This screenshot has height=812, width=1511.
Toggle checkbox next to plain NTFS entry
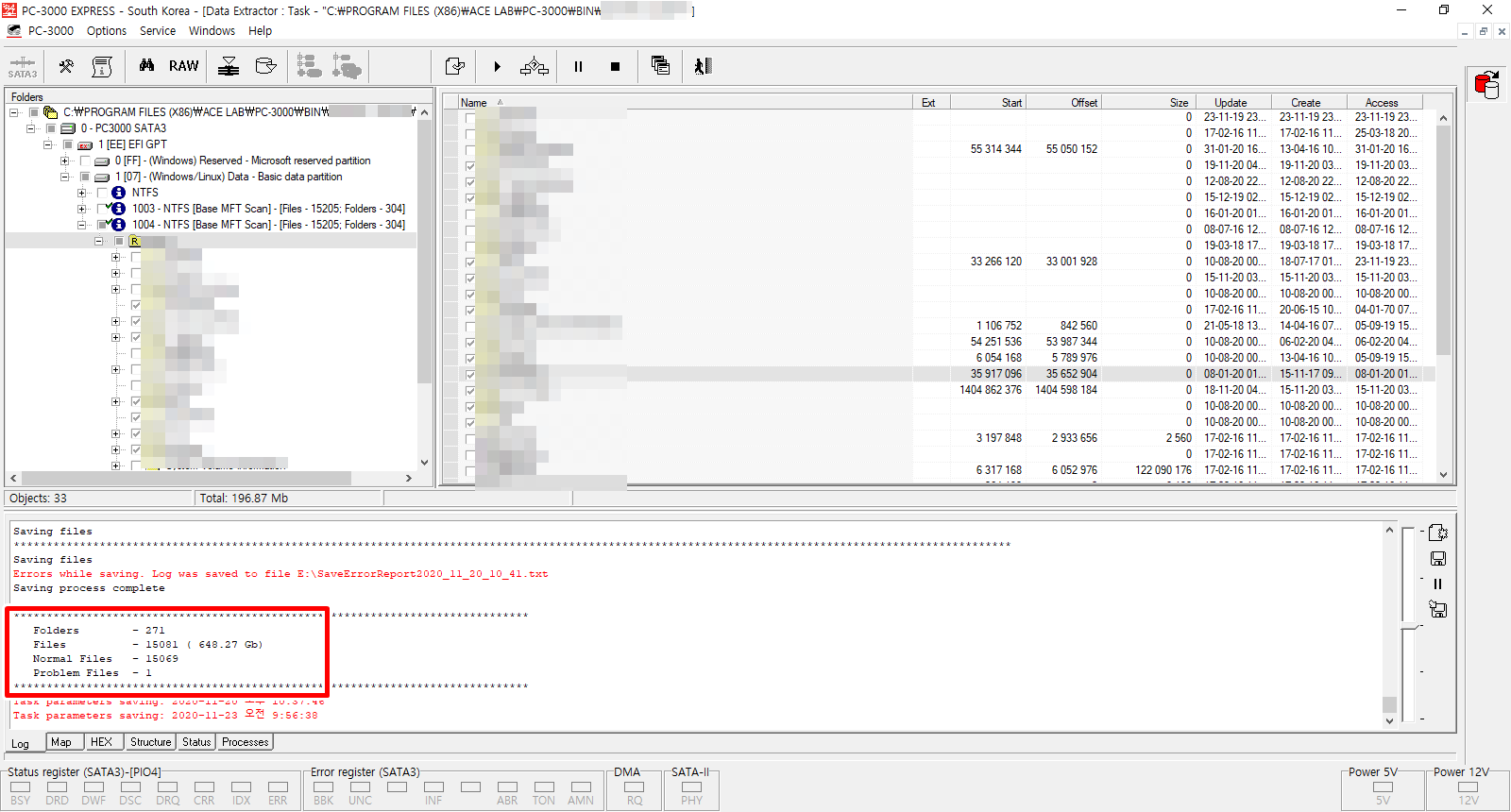tap(102, 193)
